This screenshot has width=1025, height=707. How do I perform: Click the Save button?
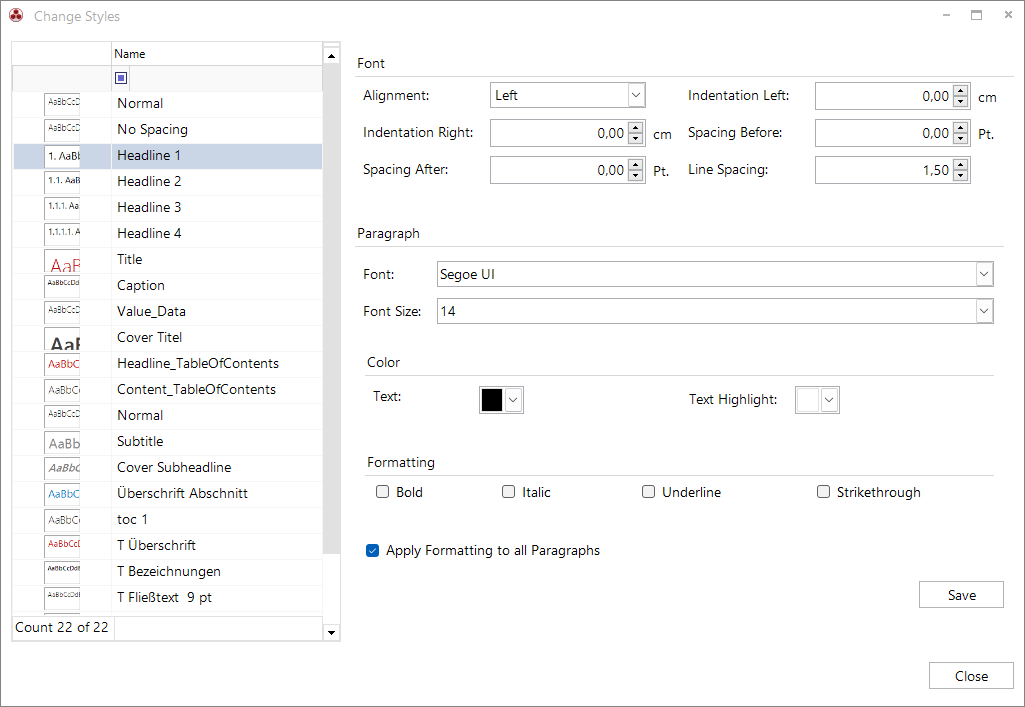tap(961, 595)
